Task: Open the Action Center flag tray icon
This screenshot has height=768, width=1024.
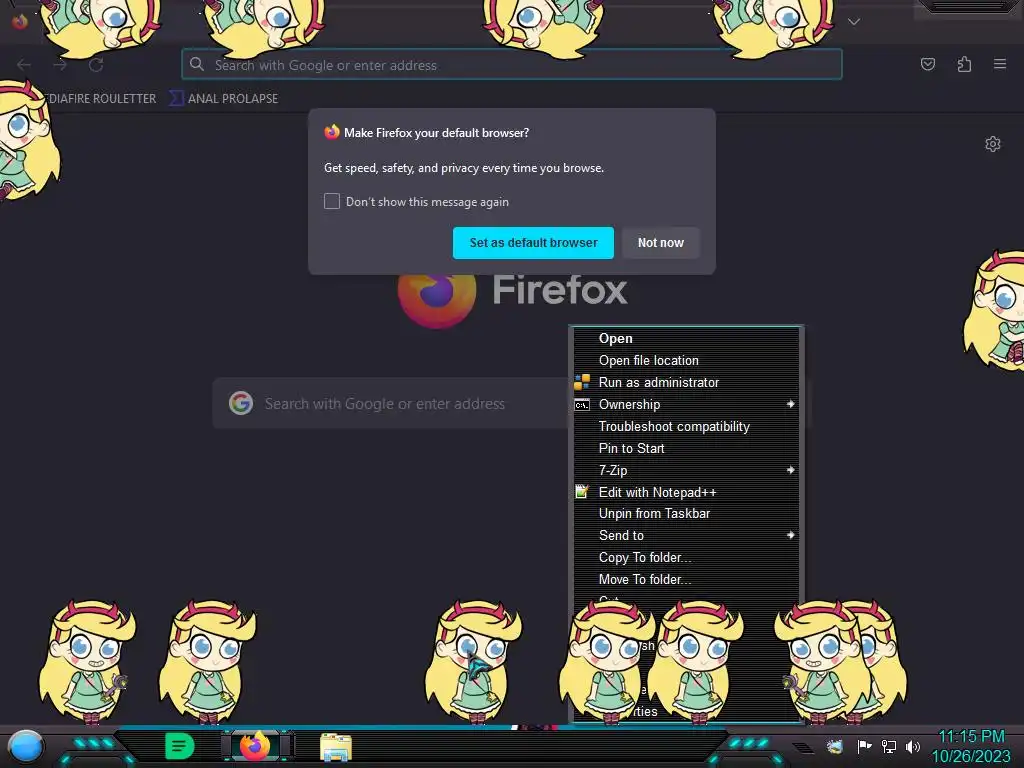Action: tap(864, 746)
